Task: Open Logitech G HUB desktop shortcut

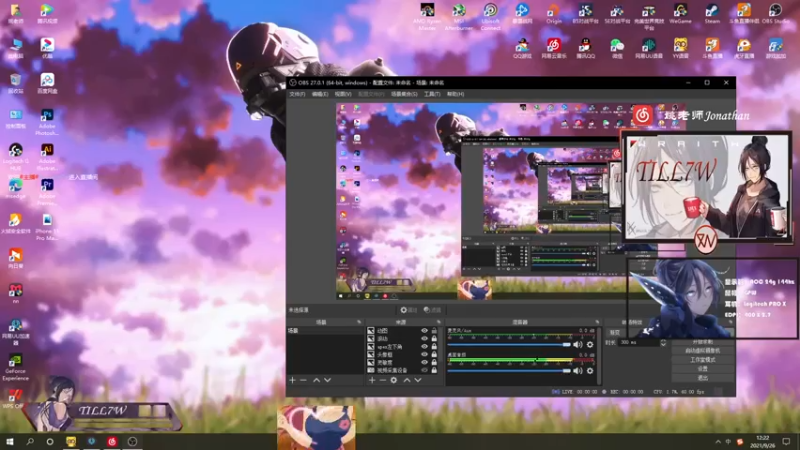Action: [16, 157]
